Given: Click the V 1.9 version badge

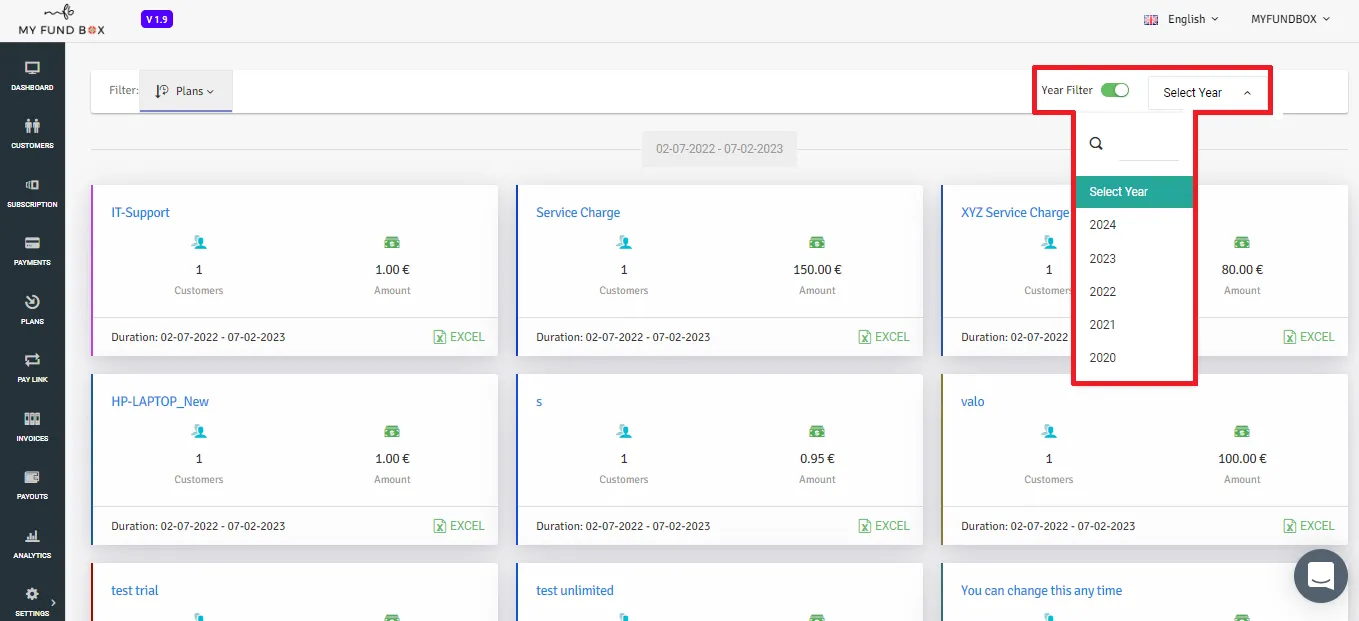Looking at the screenshot, I should point(157,19).
